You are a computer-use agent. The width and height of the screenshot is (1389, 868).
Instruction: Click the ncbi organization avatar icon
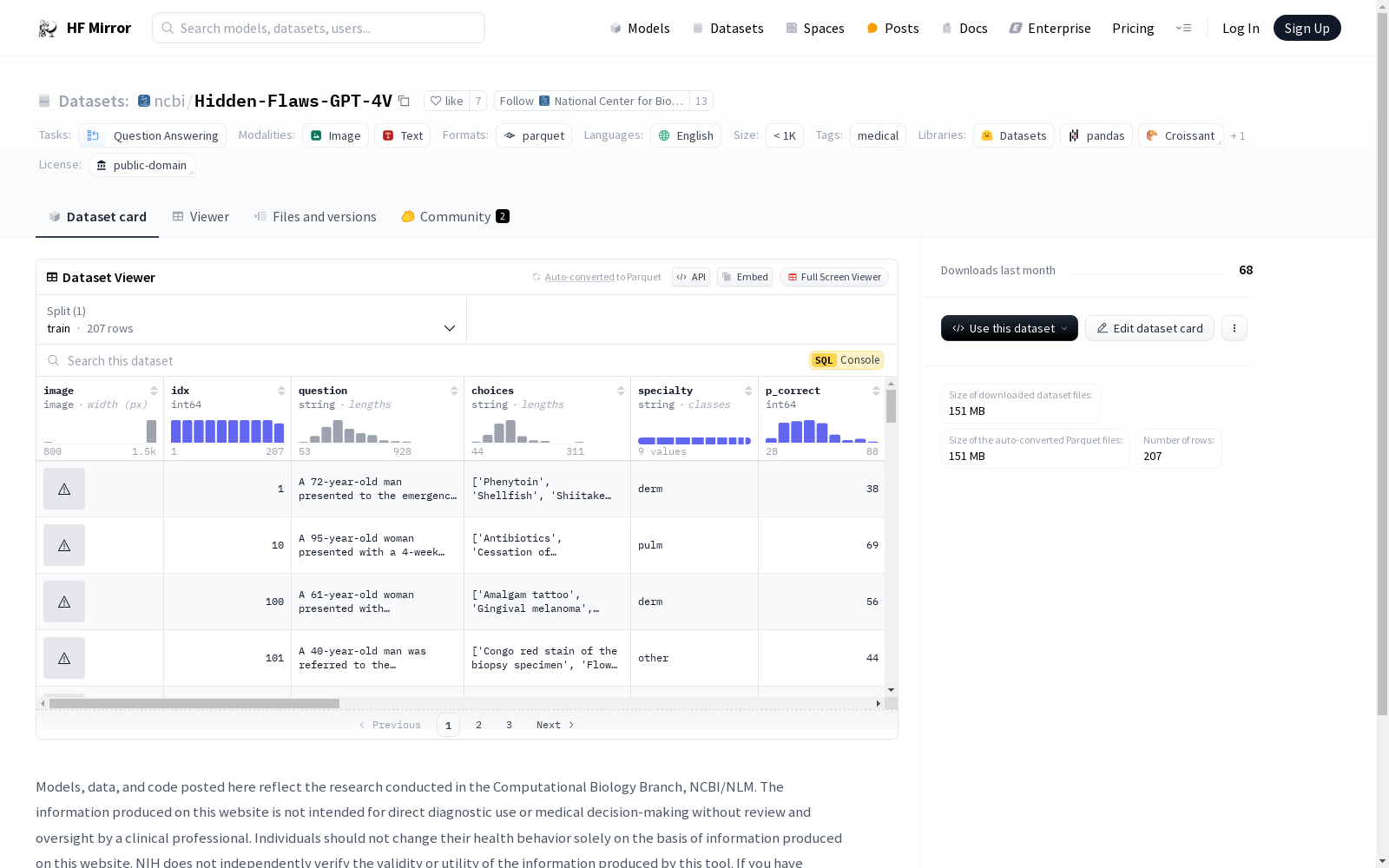(x=144, y=101)
